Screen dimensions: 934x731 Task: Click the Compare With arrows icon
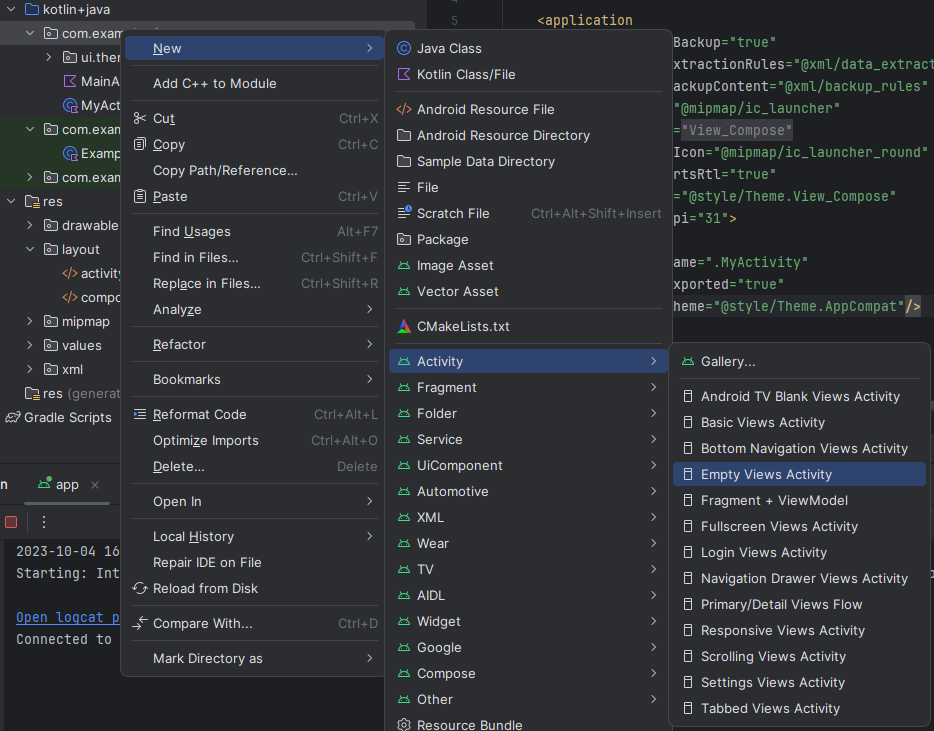[x=140, y=623]
